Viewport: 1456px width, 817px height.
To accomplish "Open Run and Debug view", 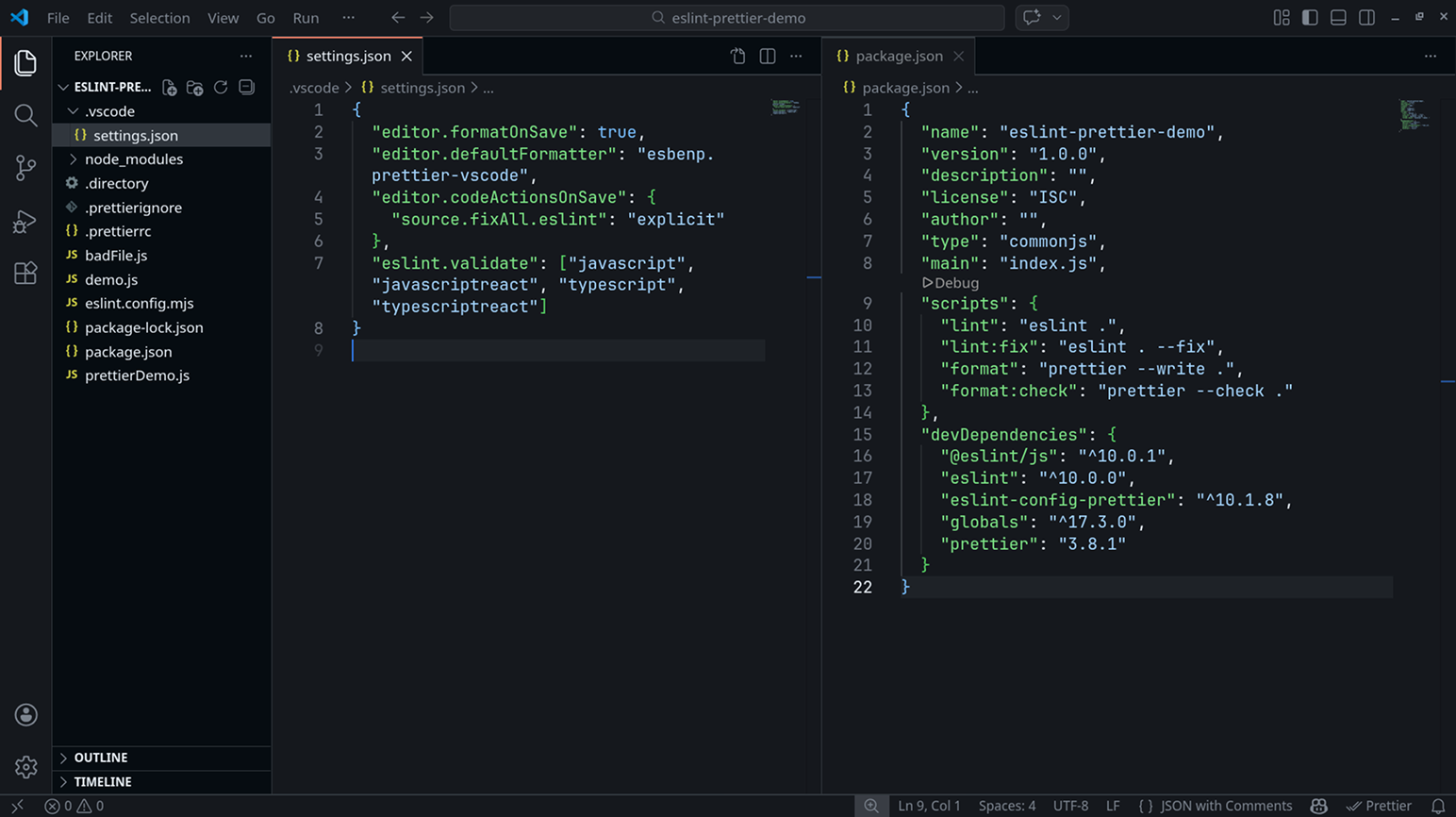I will click(x=25, y=221).
